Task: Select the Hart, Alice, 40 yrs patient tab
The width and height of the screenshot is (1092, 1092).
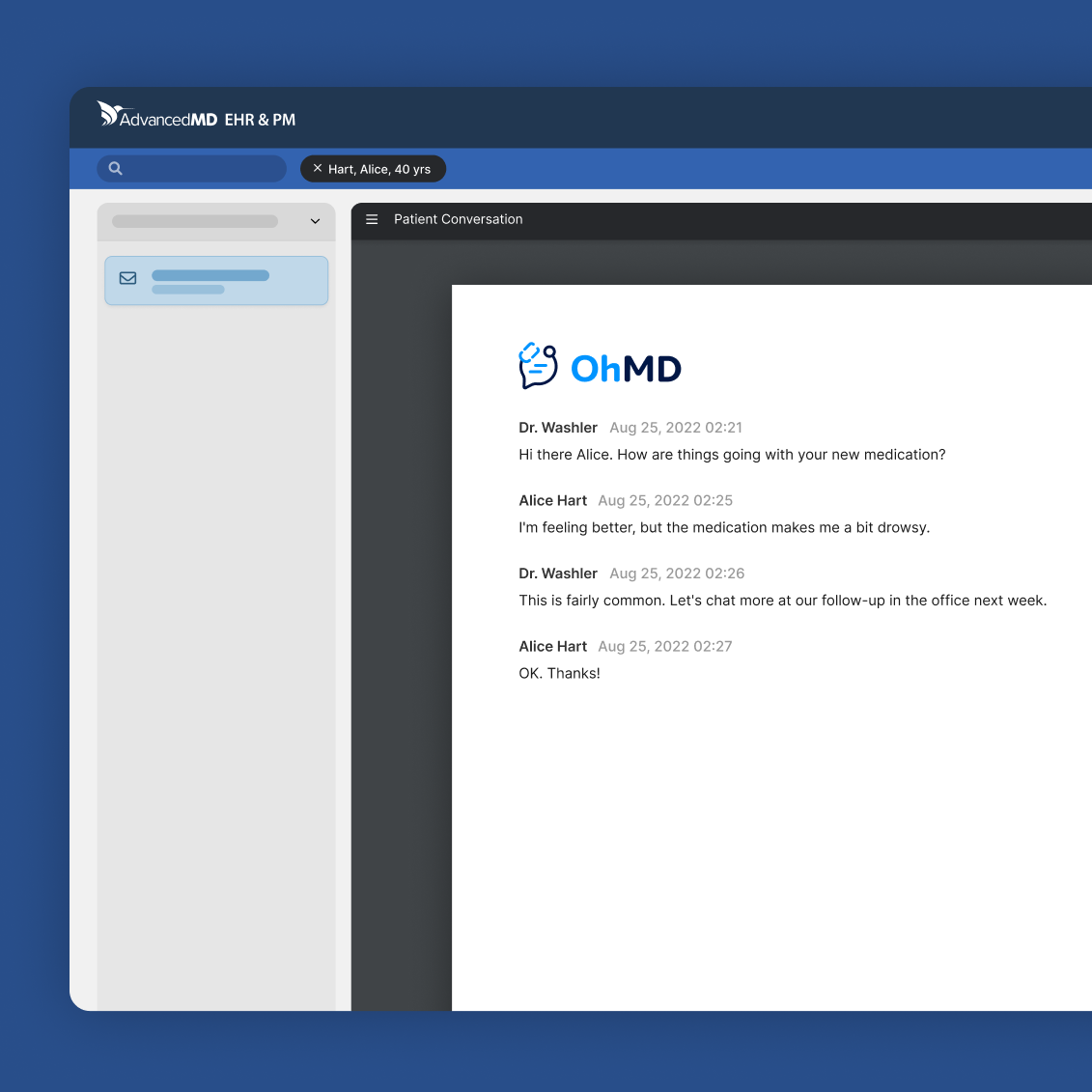Action: click(x=379, y=169)
